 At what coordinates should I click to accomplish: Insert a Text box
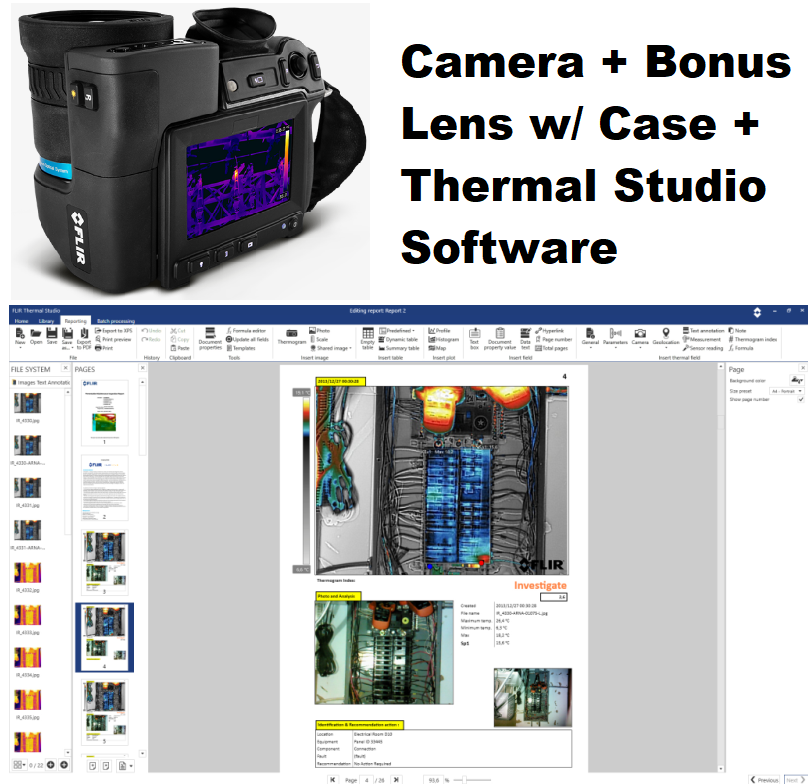[x=475, y=339]
